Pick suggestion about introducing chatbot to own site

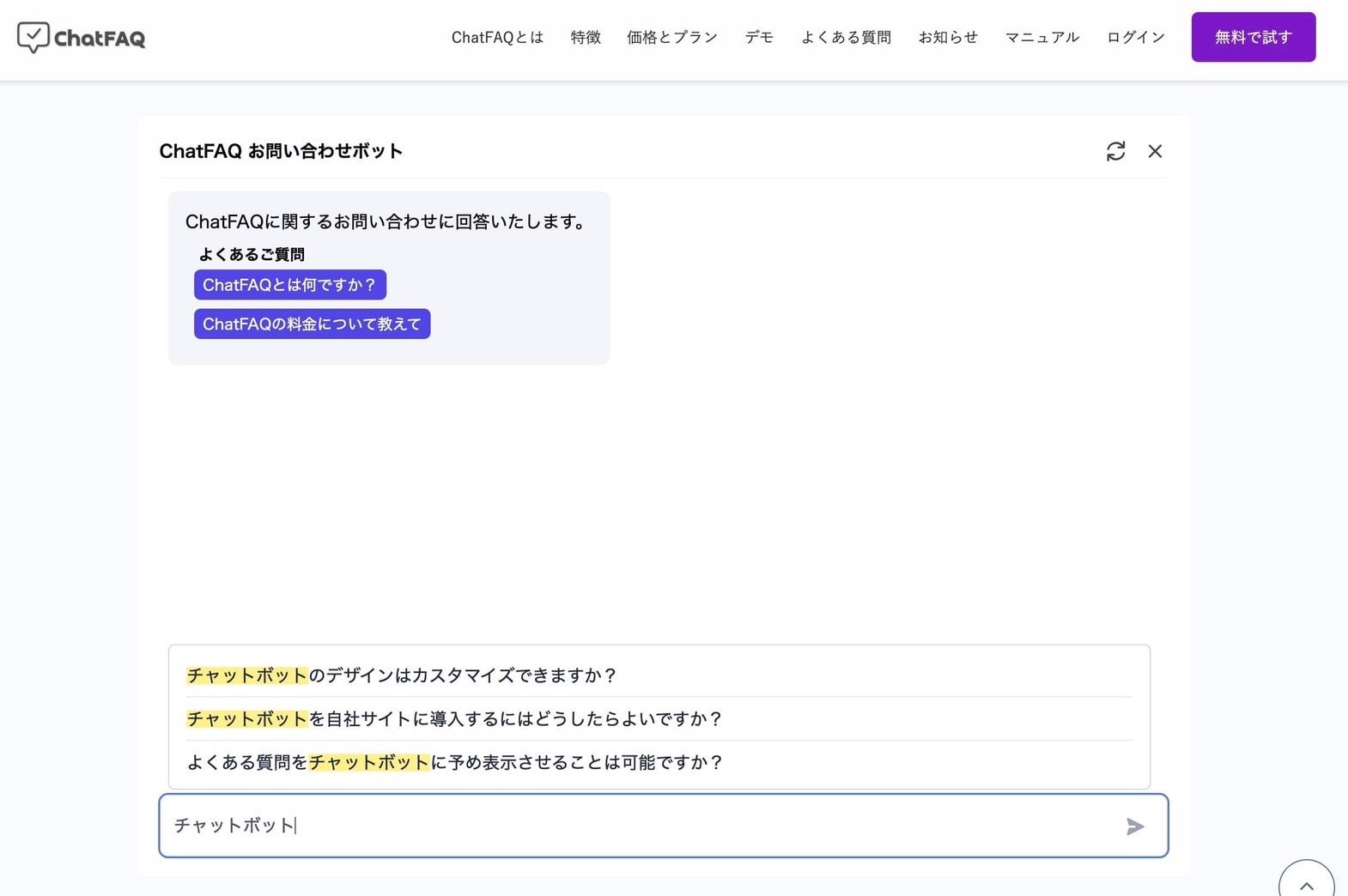(454, 718)
